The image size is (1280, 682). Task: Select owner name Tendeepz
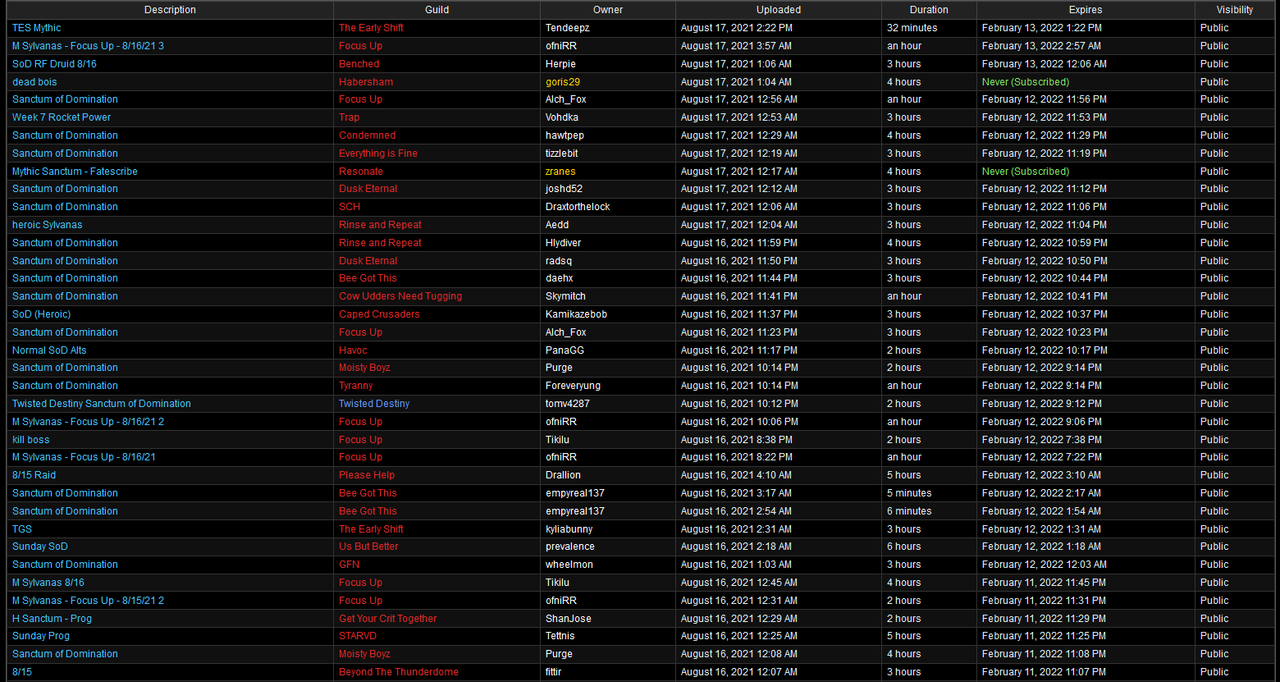point(569,28)
